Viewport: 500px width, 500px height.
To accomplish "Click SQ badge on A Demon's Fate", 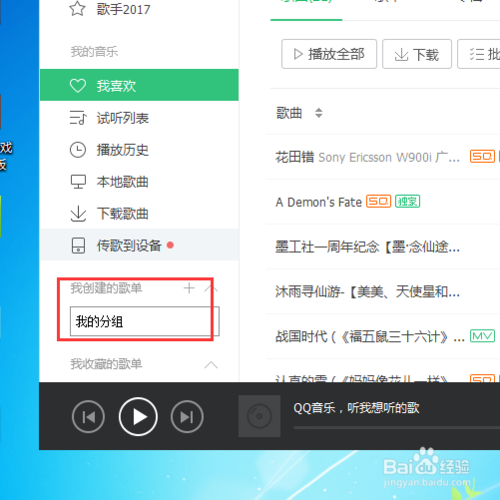I will coord(378,201).
